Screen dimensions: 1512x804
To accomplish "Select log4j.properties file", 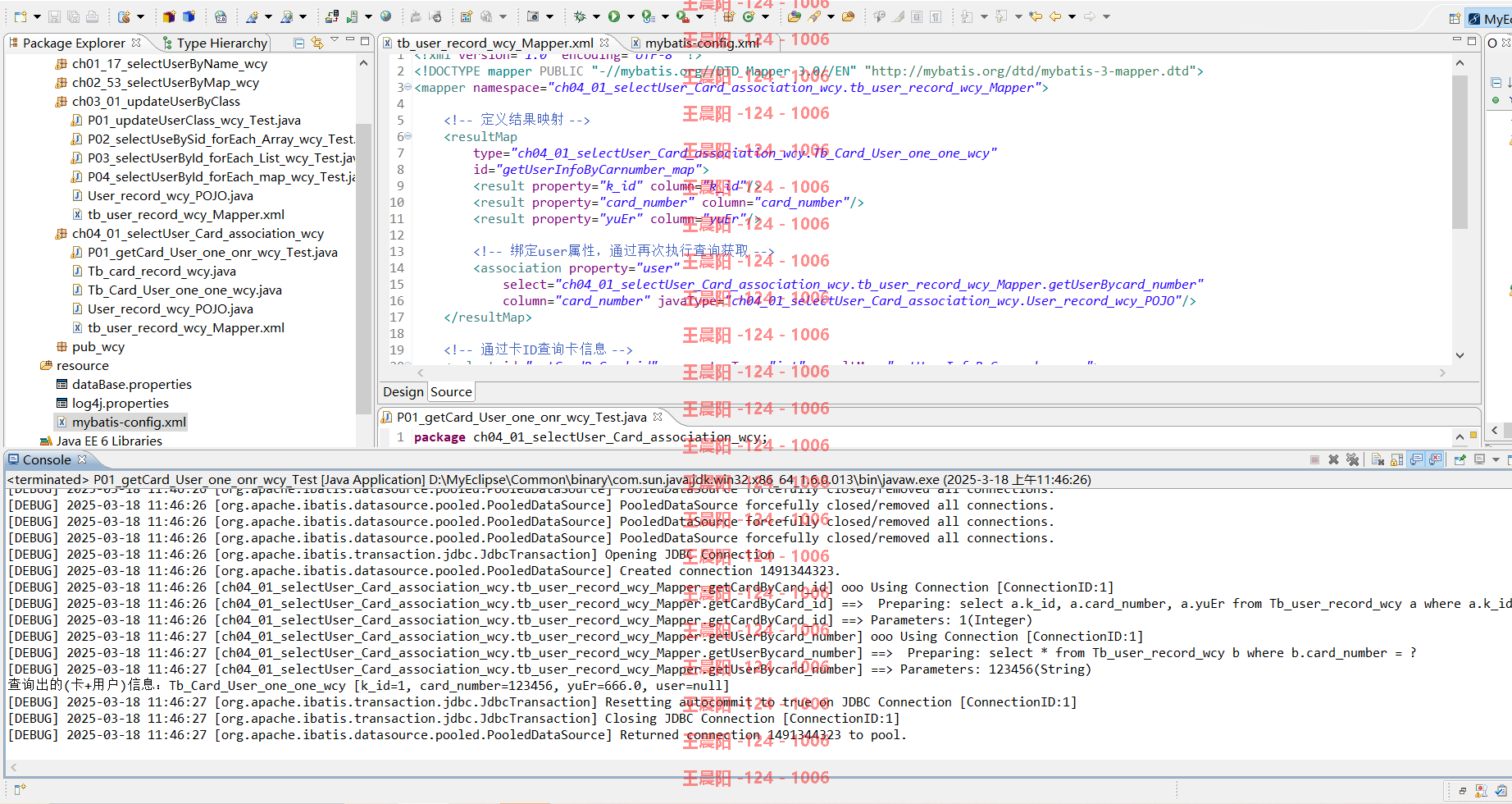I will pos(120,403).
